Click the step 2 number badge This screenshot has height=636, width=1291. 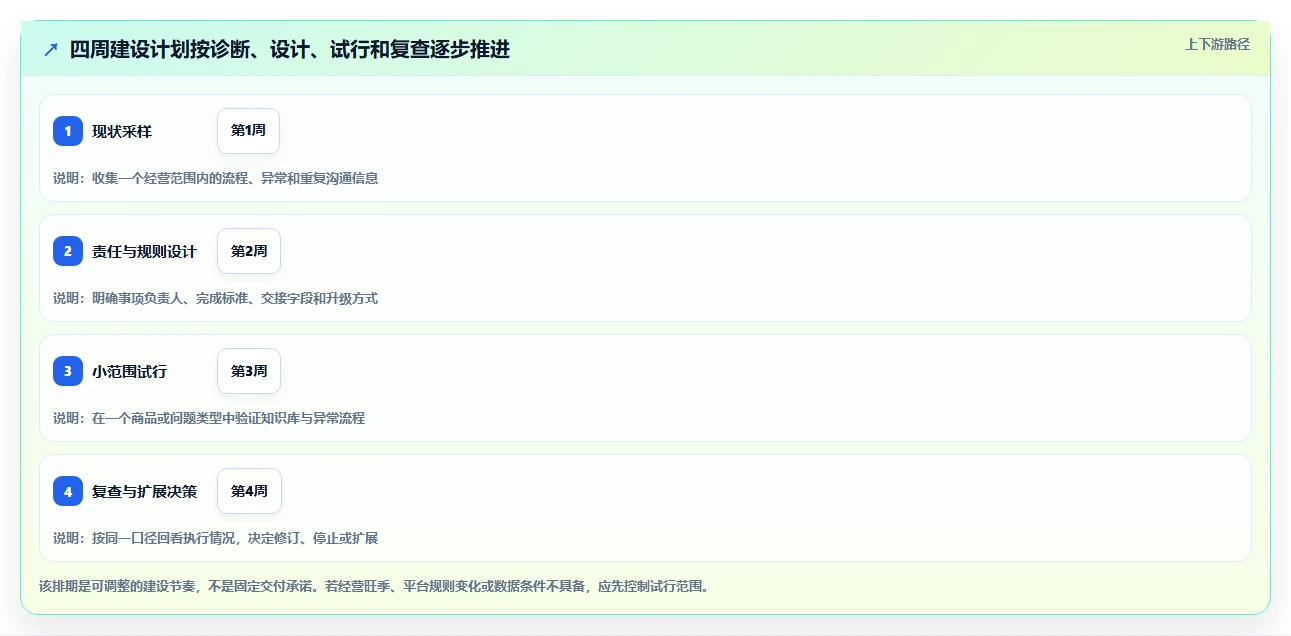click(68, 251)
